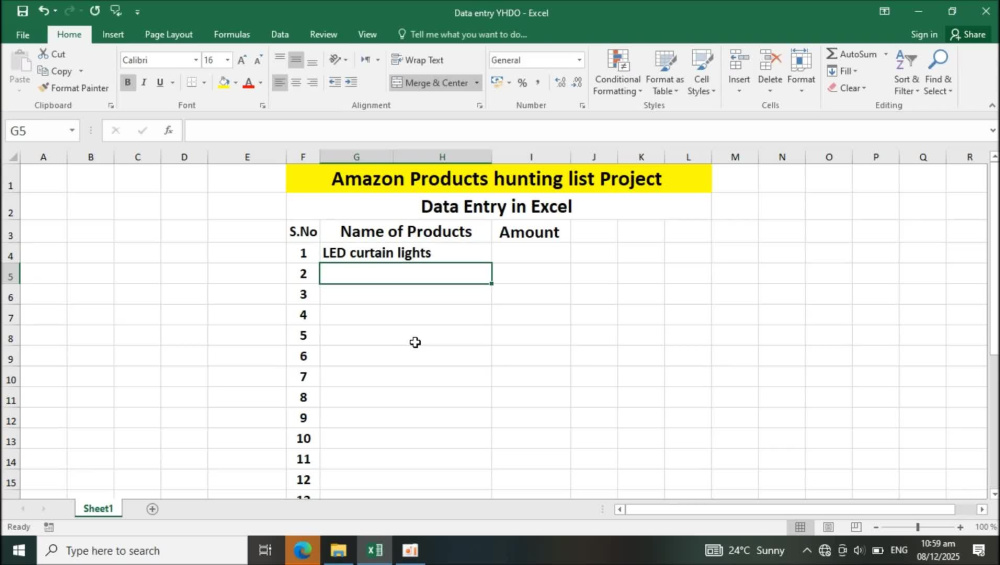1000x565 pixels.
Task: Expand the Name Box dropdown arrow
Action: pos(72,130)
